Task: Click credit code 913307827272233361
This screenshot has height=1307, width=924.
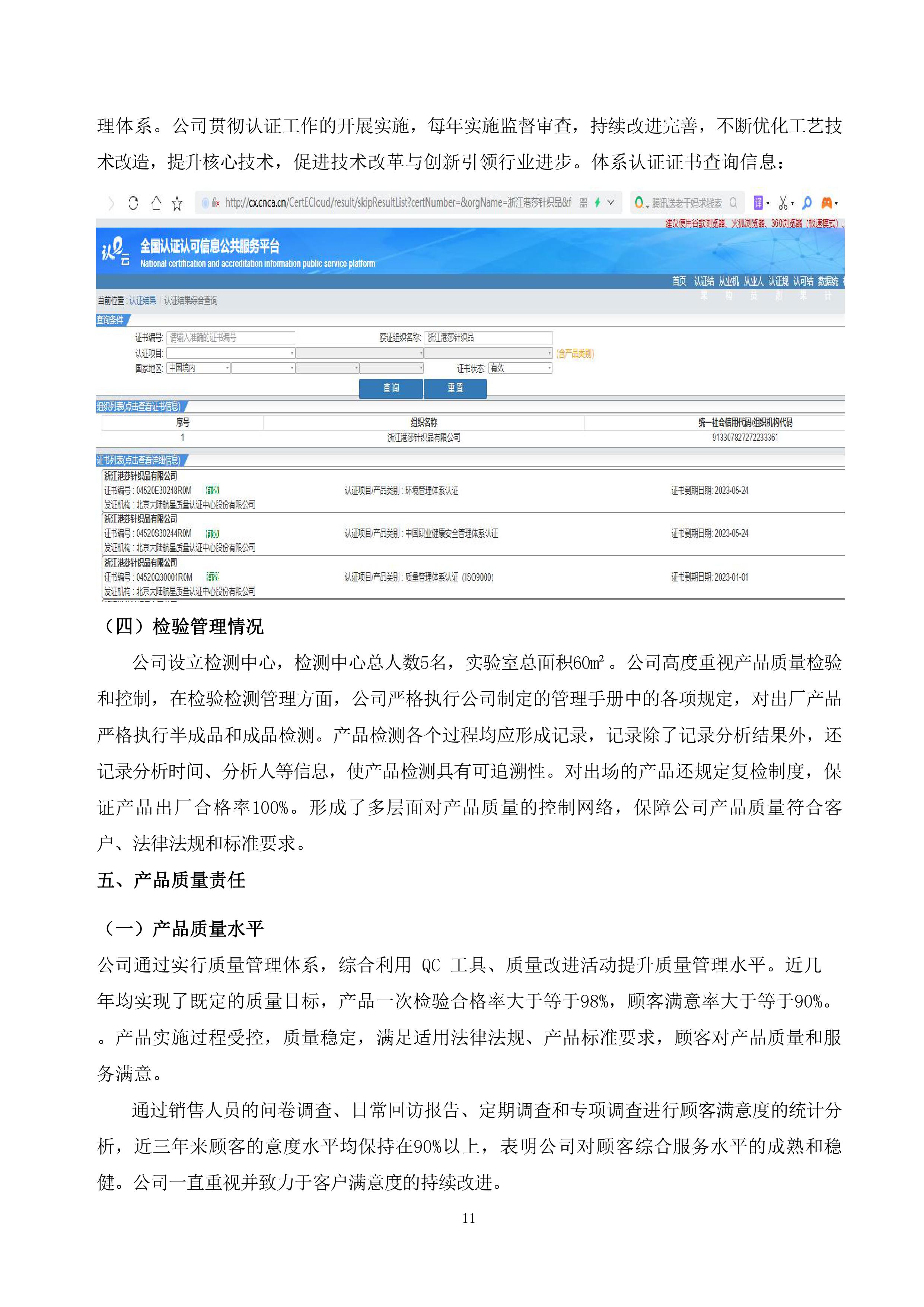Action: tap(745, 438)
